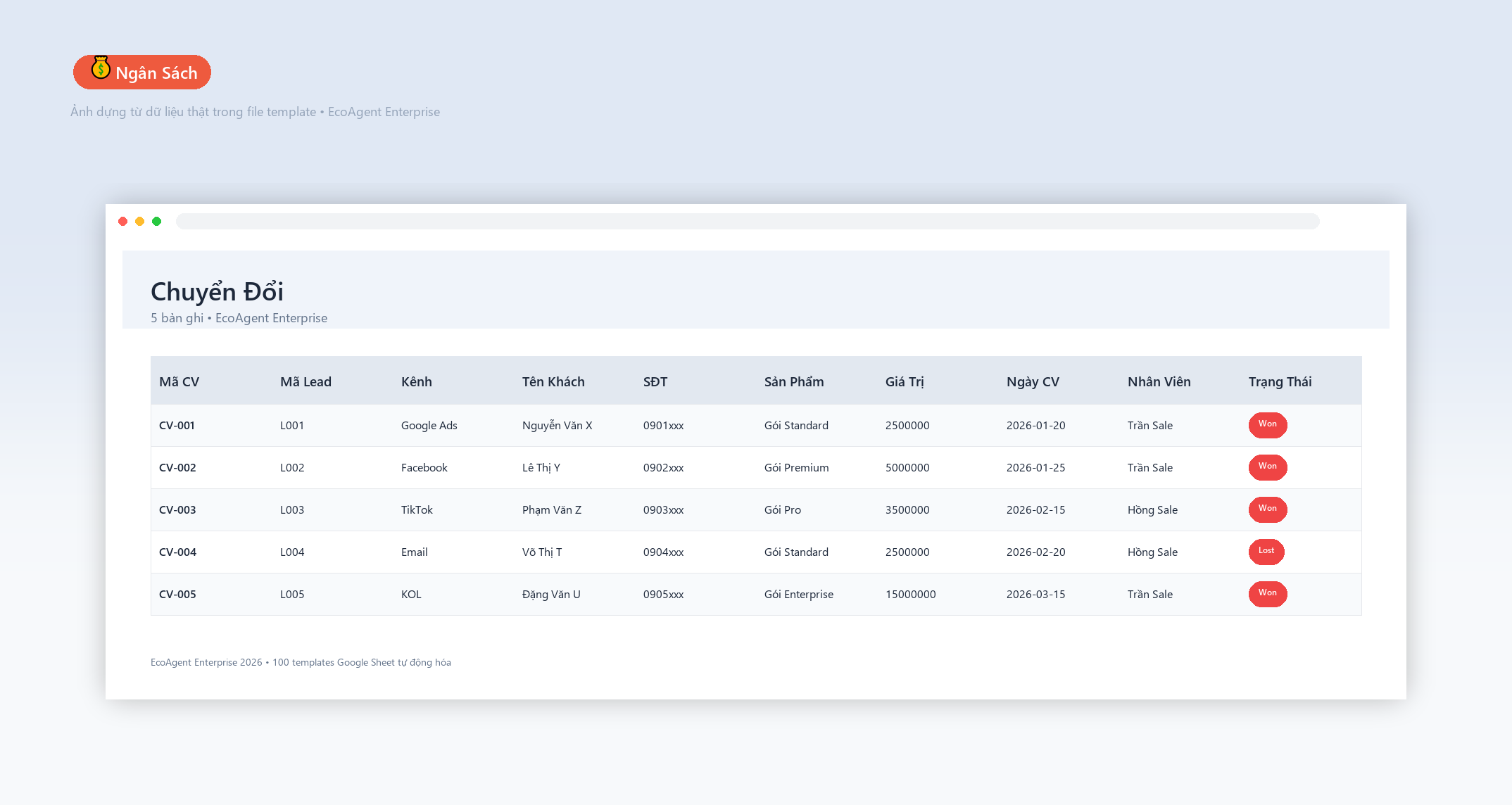Viewport: 1512px width, 805px height.
Task: Click the L003 lead code cell
Action: click(292, 509)
